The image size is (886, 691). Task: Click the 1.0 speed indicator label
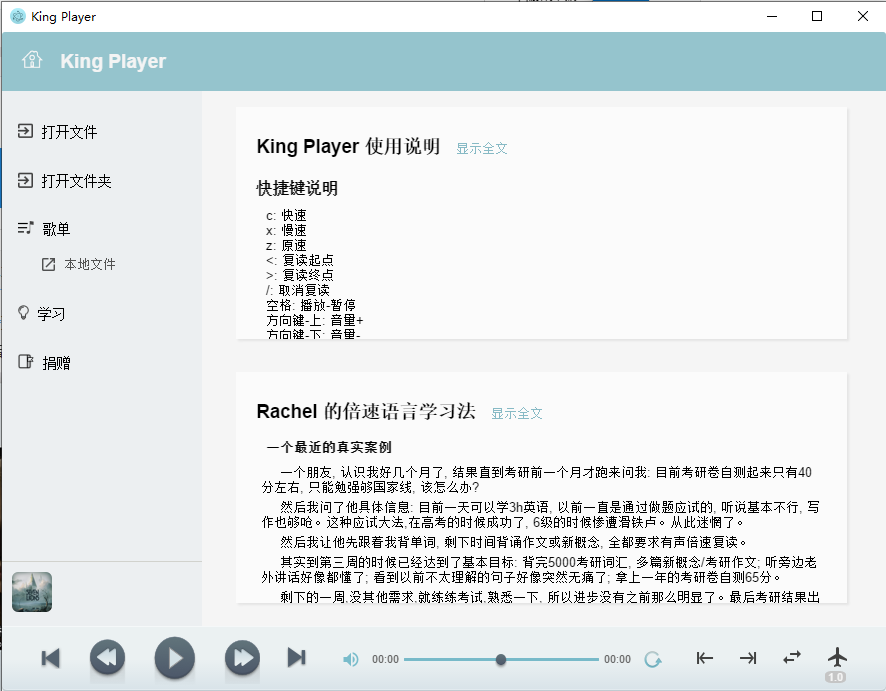pos(836,677)
